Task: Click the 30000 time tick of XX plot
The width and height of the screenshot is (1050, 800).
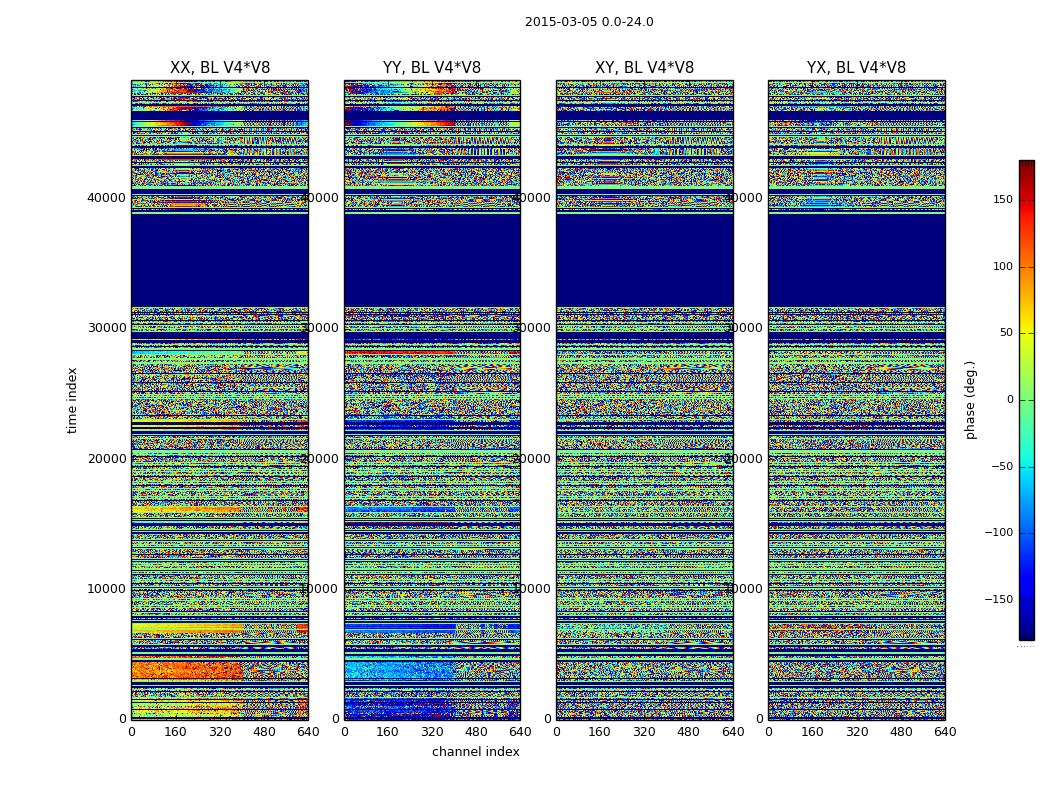Action: (x=106, y=328)
